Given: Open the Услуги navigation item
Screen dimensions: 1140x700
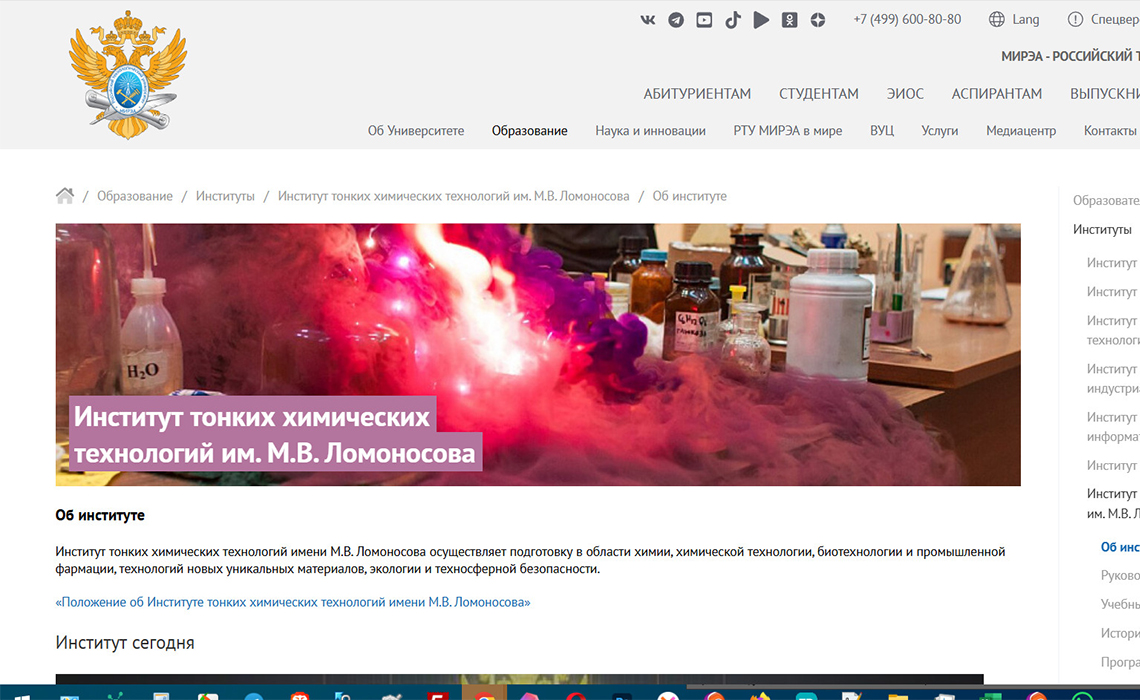Looking at the screenshot, I should click(x=940, y=131).
